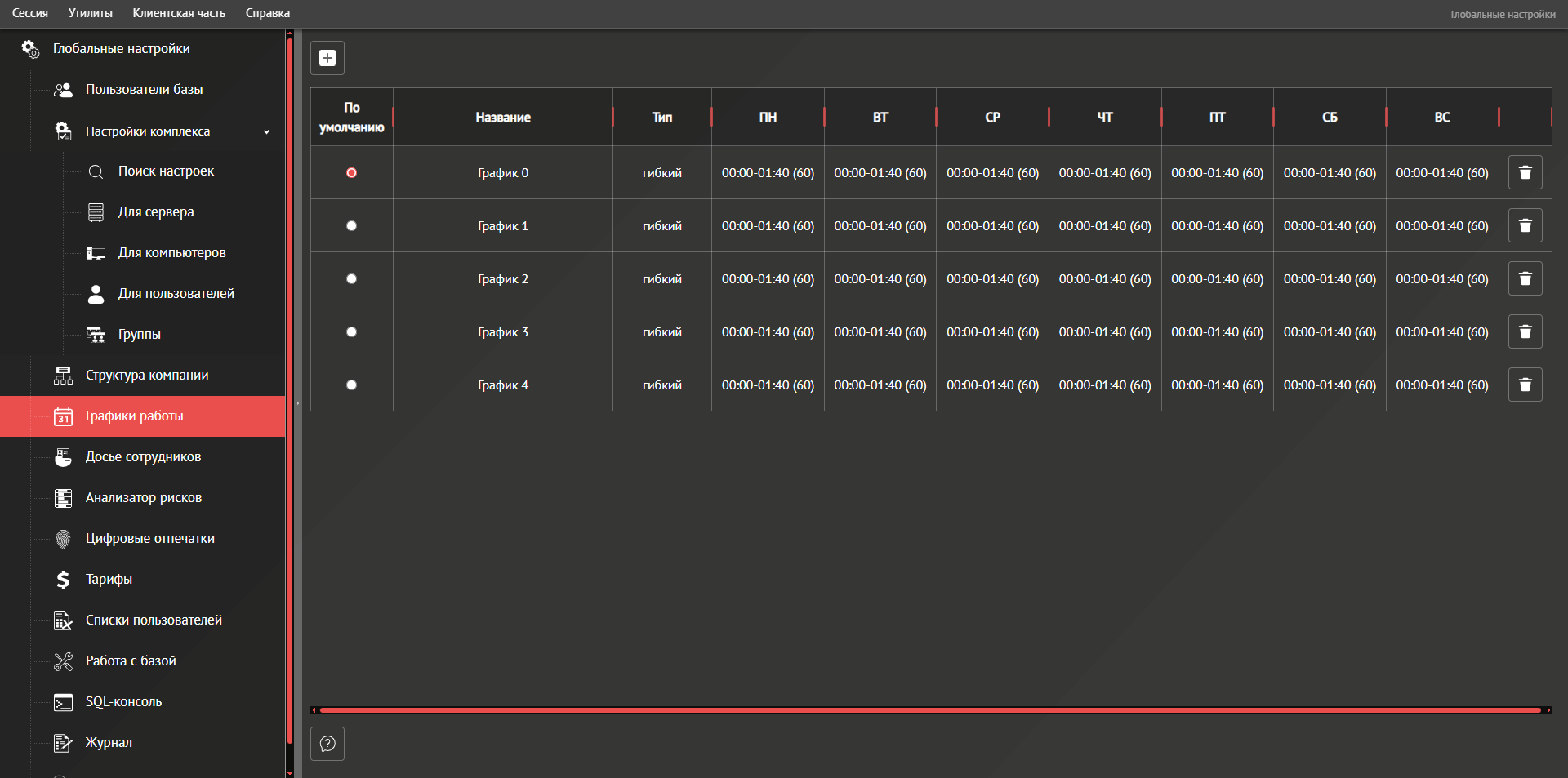The image size is (1568, 778).
Task: Click the add new schedule plus button
Action: 327,58
